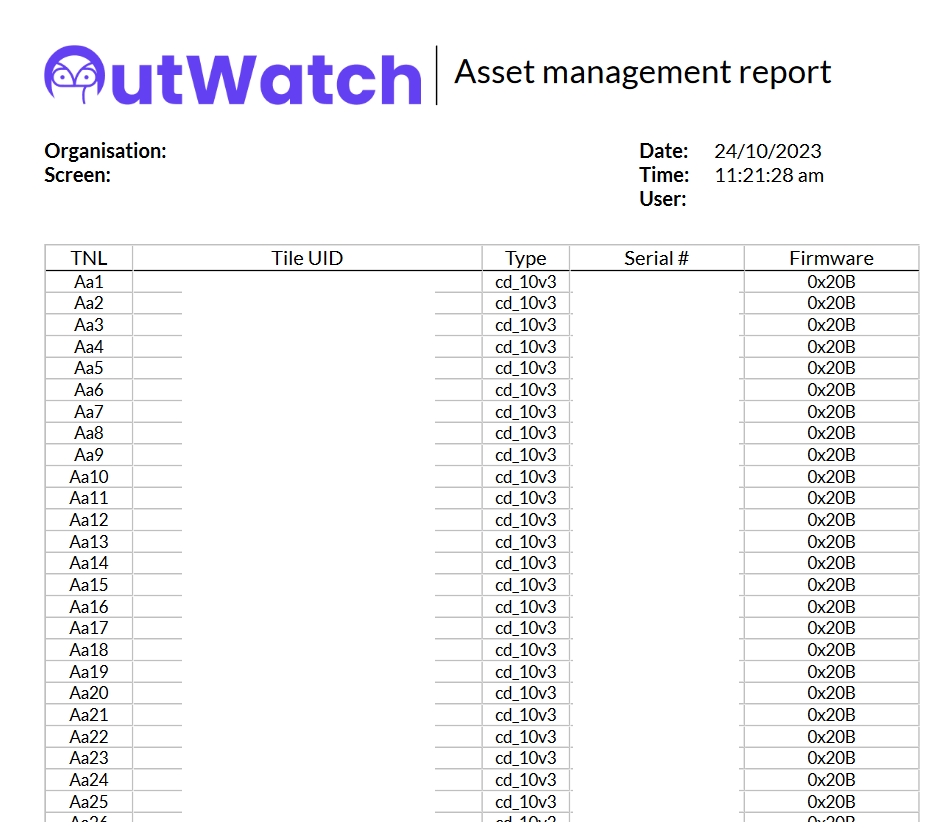The width and height of the screenshot is (938, 822).
Task: Click the Asset management report title
Action: [x=643, y=72]
